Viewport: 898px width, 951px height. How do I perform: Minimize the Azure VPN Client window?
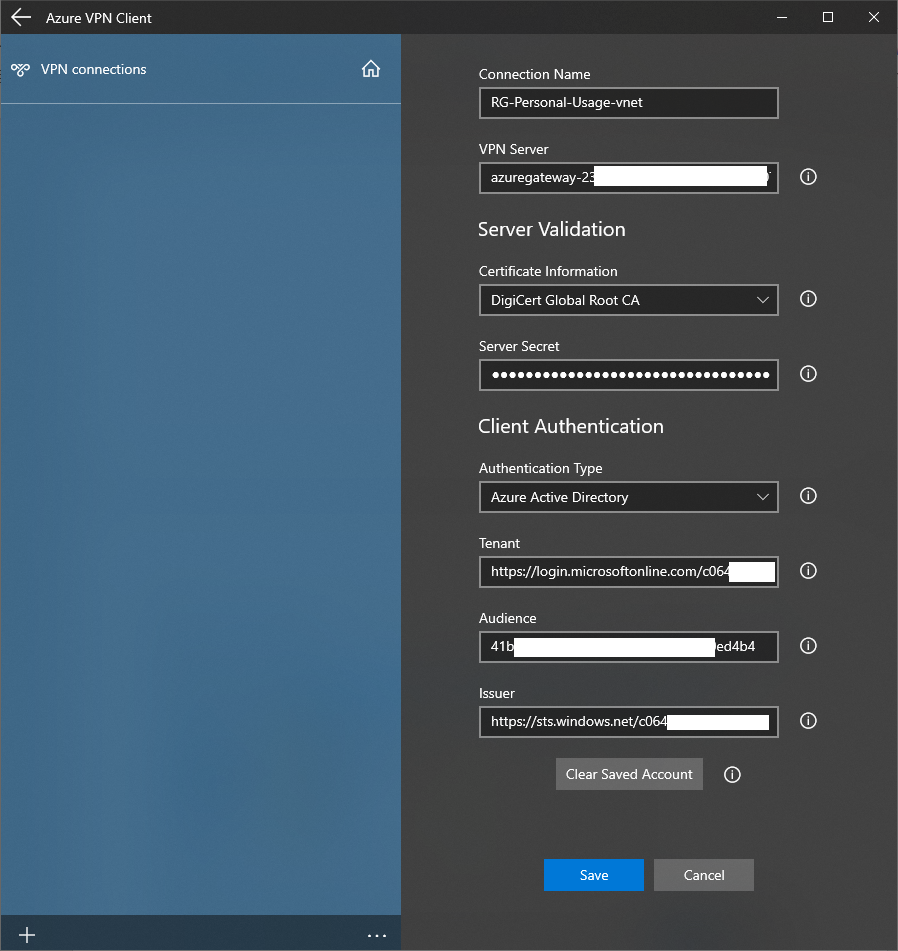click(782, 18)
